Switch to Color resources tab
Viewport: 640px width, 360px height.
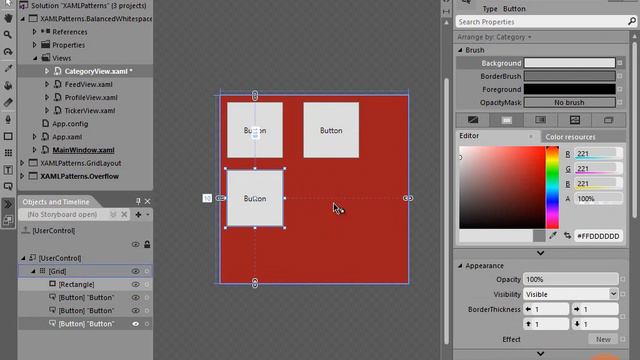[x=570, y=137]
